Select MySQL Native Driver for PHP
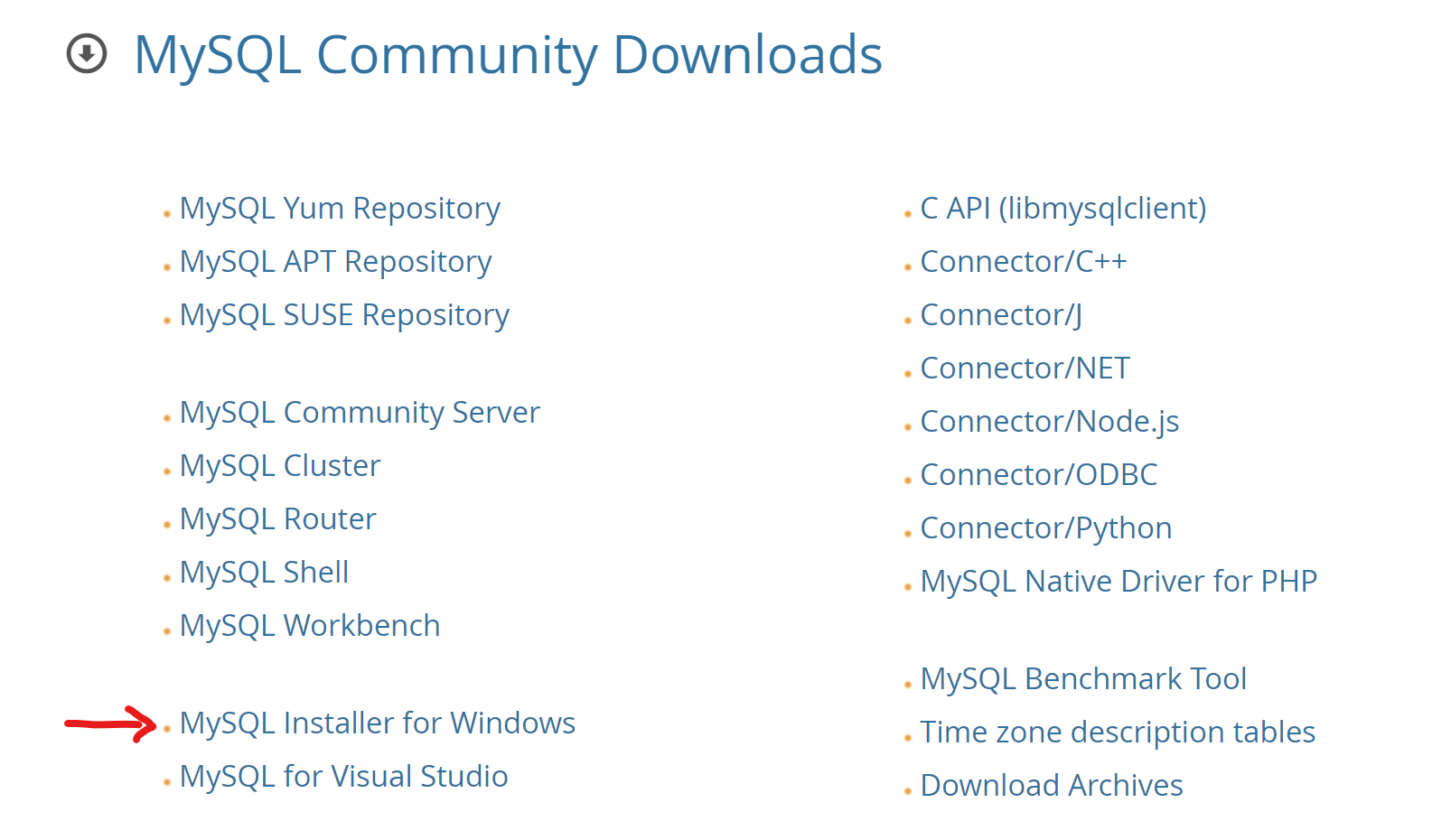 pyautogui.click(x=1119, y=582)
